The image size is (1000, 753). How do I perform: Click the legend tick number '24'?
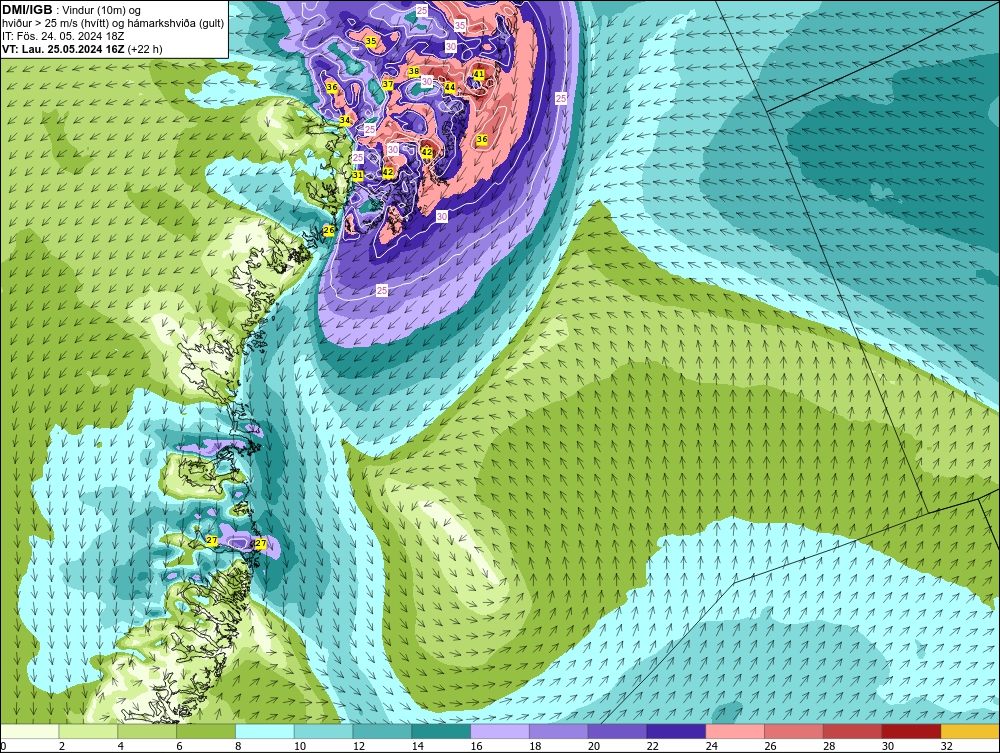tap(711, 746)
